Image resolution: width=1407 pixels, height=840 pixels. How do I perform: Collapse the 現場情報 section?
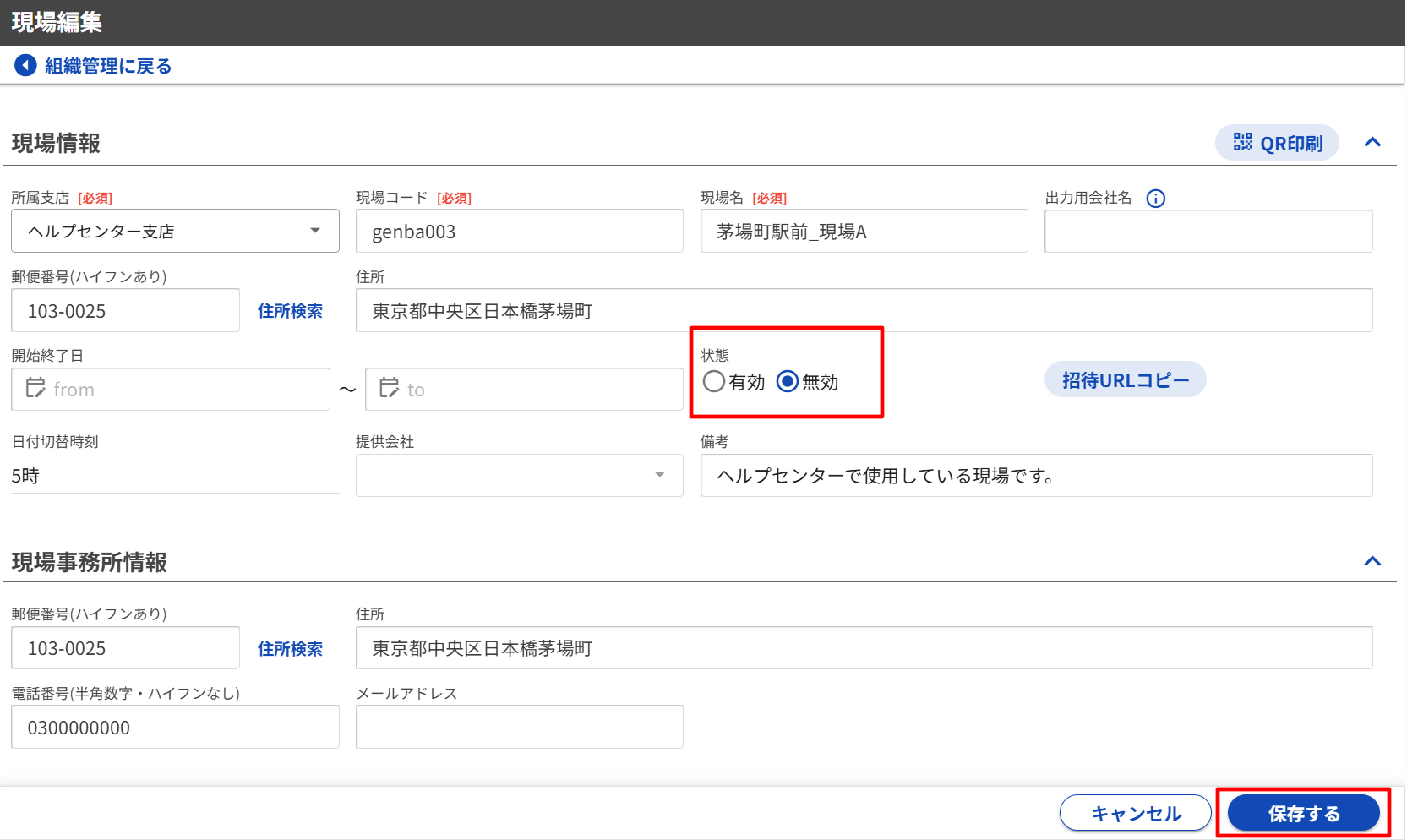[1372, 142]
